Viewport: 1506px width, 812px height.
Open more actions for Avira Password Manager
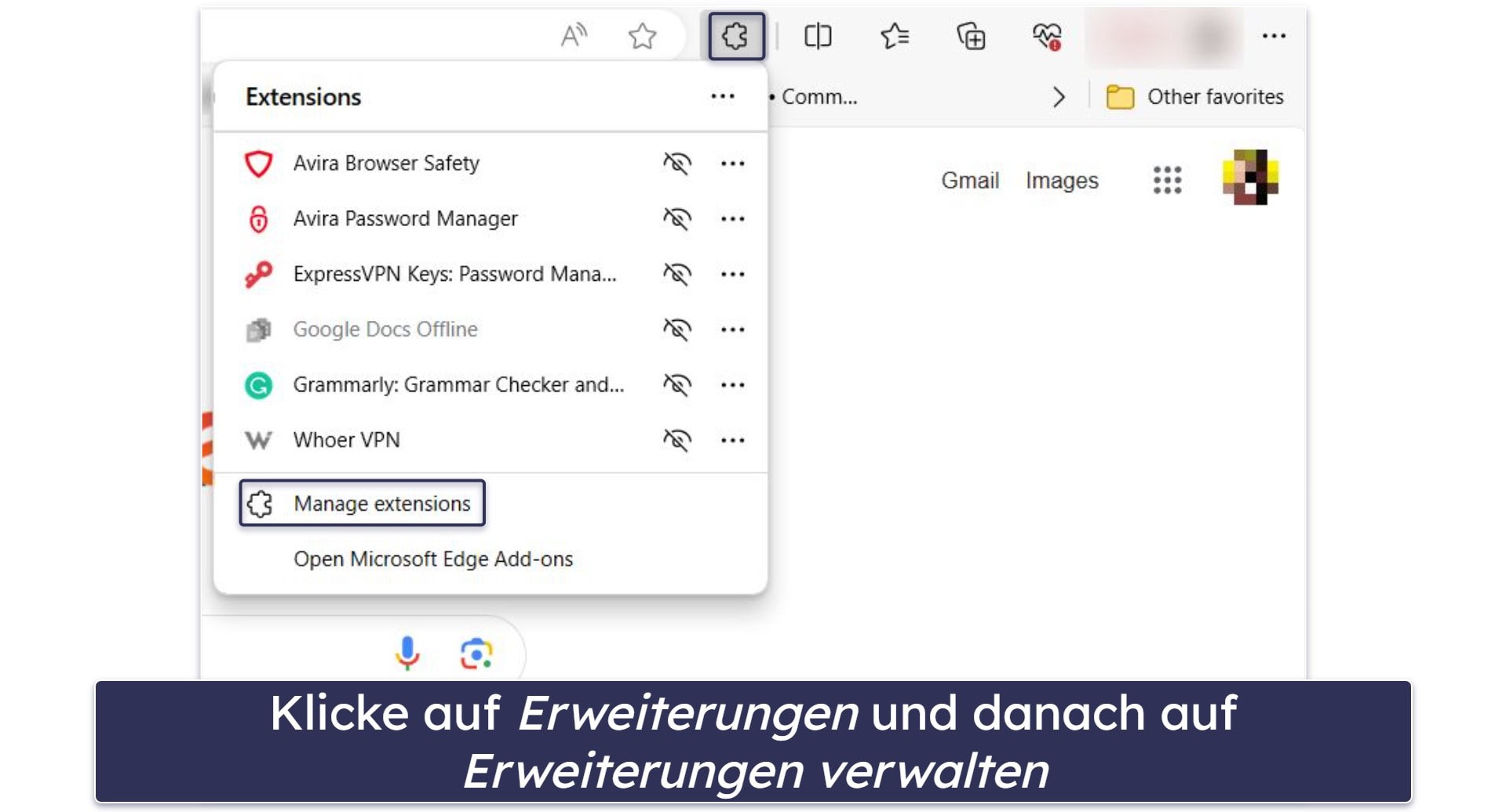pos(732,219)
